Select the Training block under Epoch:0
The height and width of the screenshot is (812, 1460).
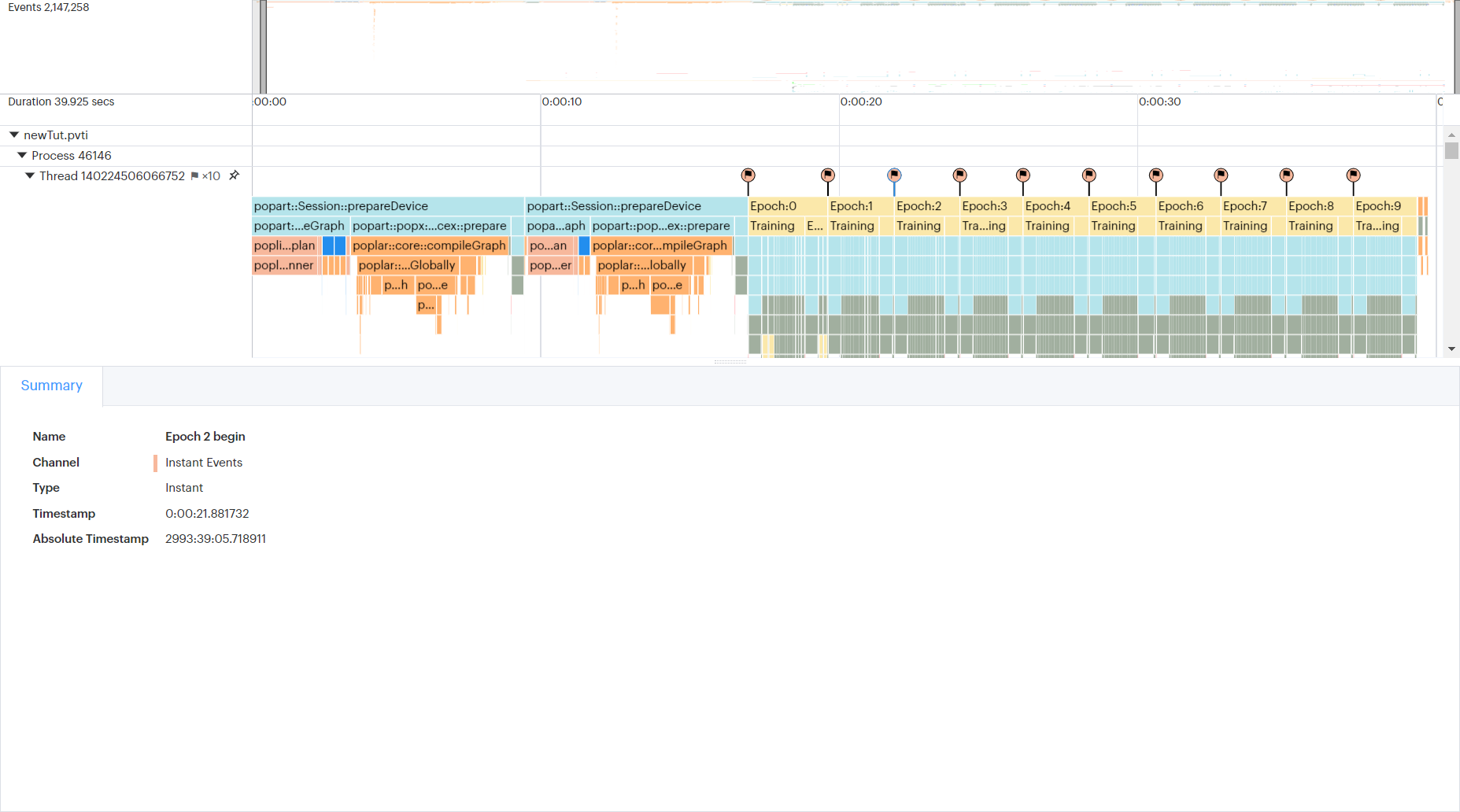tap(776, 226)
